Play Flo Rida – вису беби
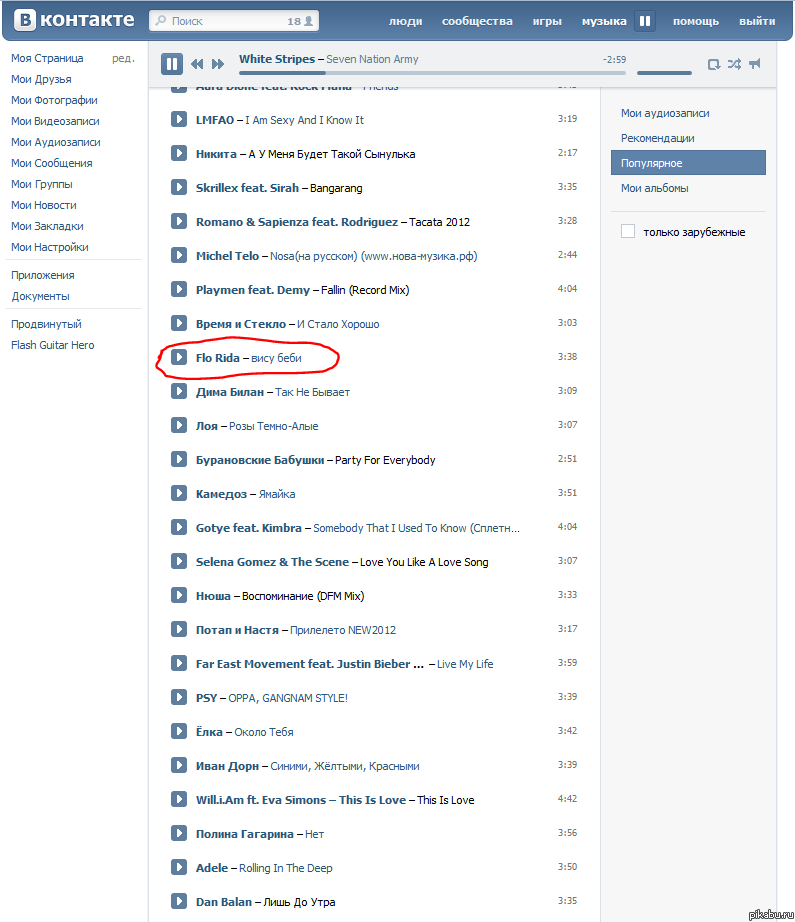This screenshot has height=922, width=795. (x=179, y=357)
